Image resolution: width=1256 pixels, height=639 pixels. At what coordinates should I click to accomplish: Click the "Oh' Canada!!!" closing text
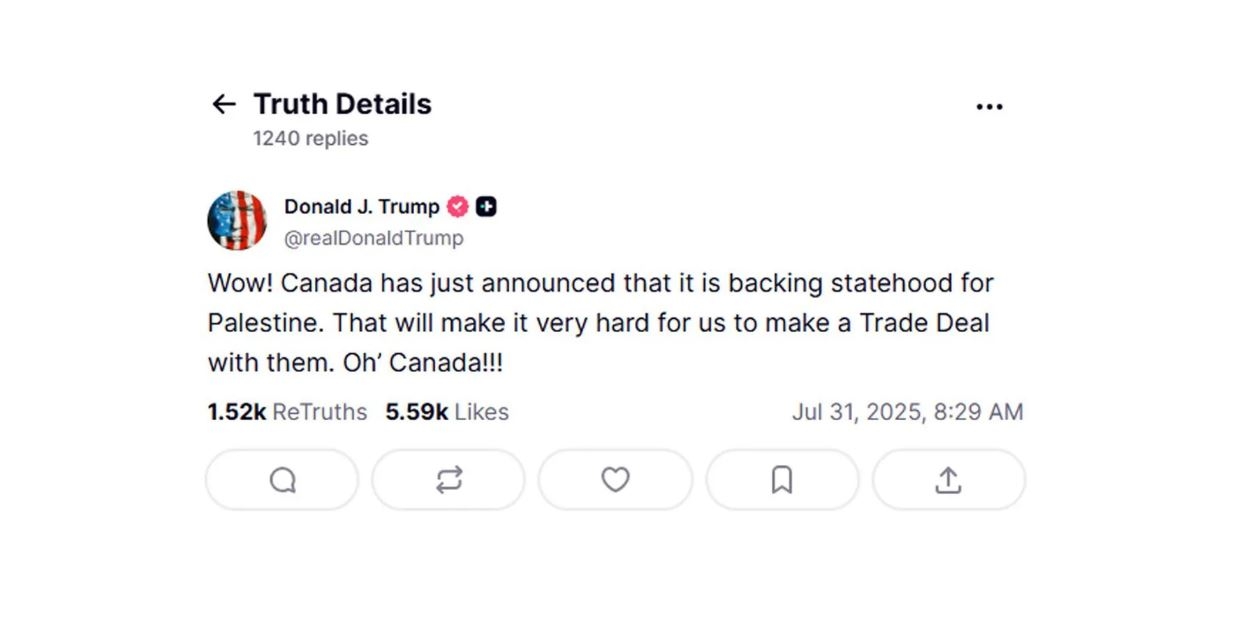(423, 363)
